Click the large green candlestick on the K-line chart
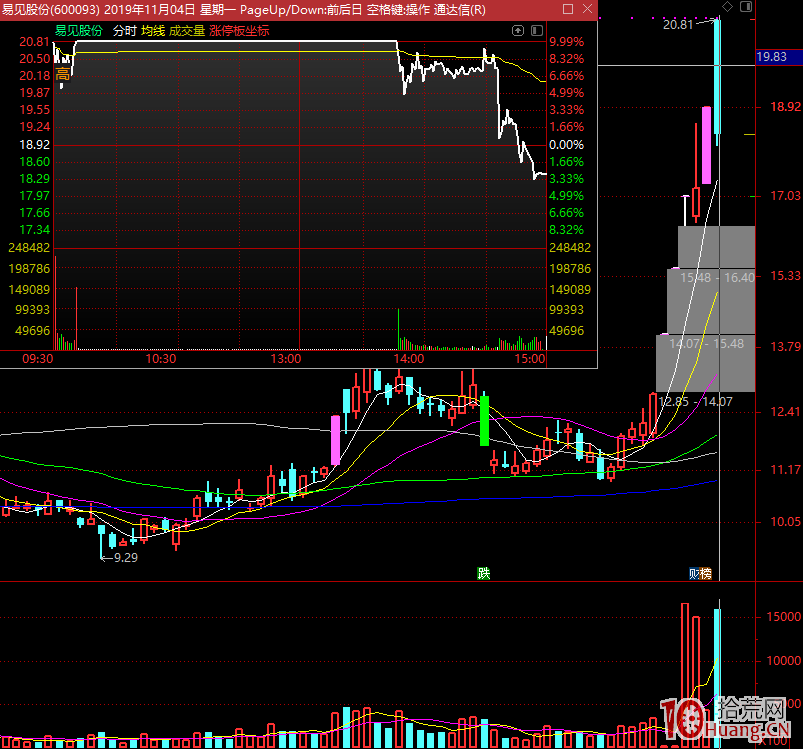This screenshot has height=749, width=803. [484, 420]
